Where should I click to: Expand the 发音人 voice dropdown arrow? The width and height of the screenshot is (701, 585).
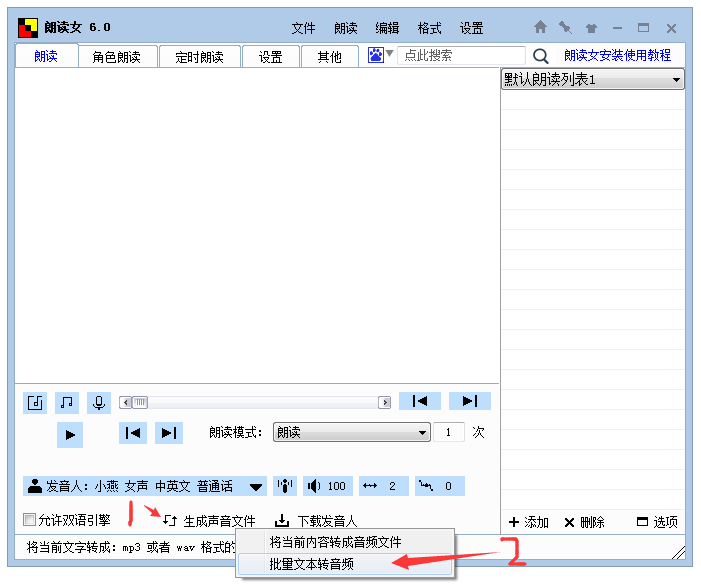coord(256,487)
